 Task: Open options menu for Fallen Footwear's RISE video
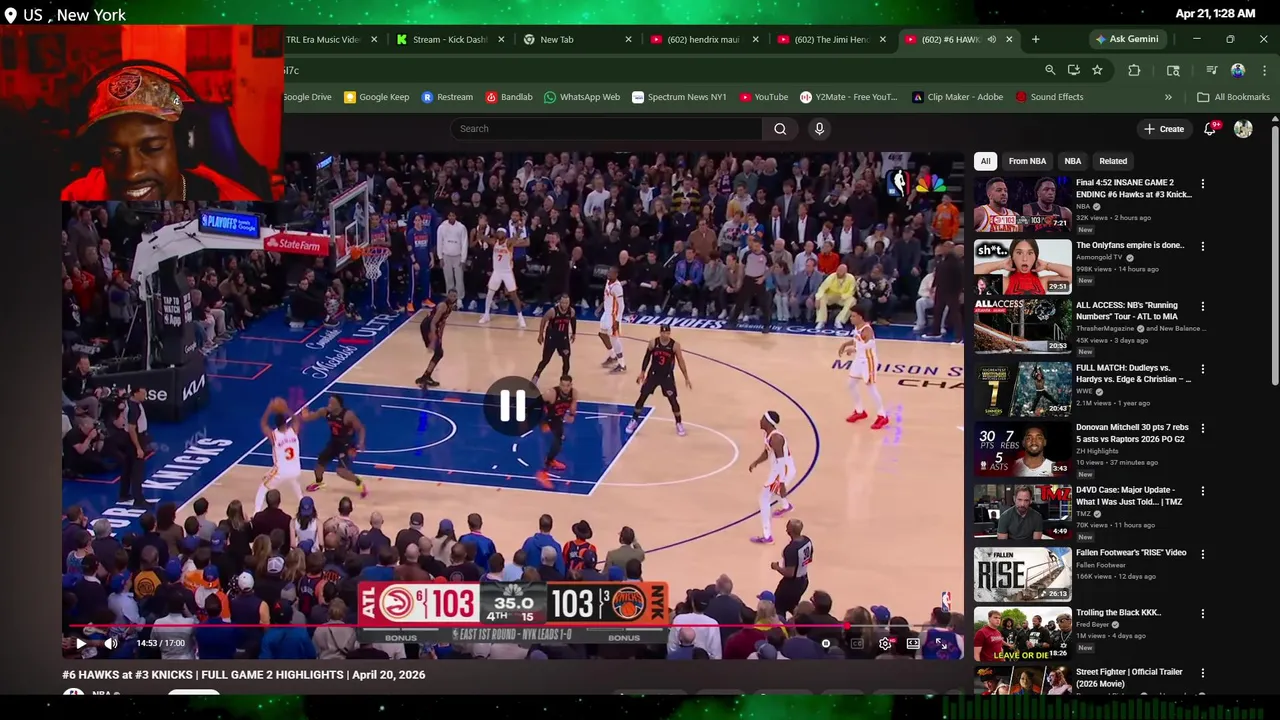click(x=1202, y=553)
